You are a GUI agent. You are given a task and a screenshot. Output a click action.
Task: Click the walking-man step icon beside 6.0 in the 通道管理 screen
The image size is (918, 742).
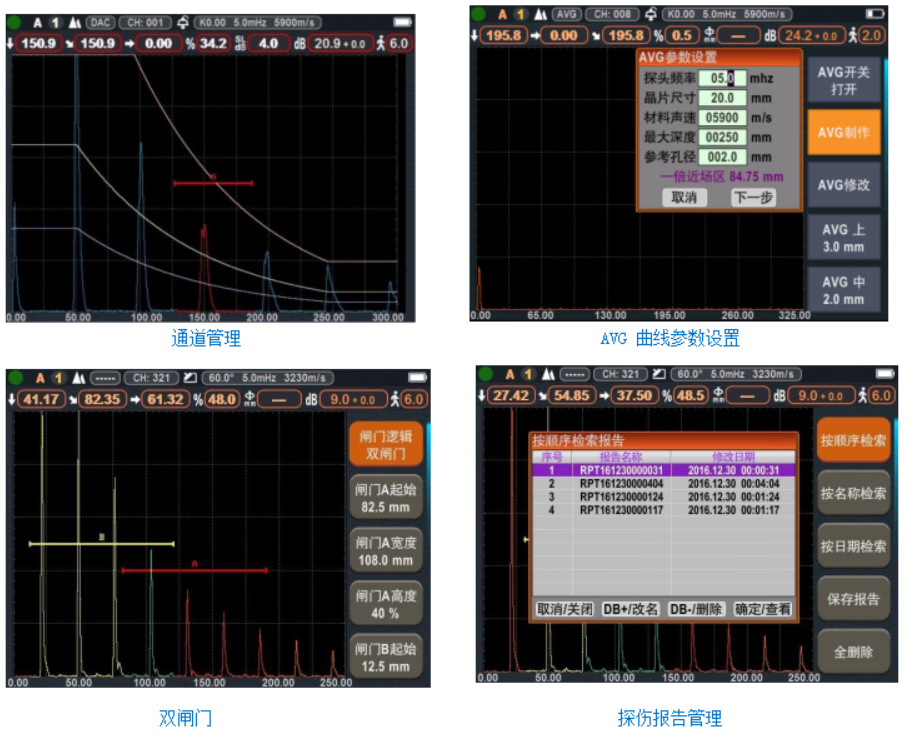381,43
